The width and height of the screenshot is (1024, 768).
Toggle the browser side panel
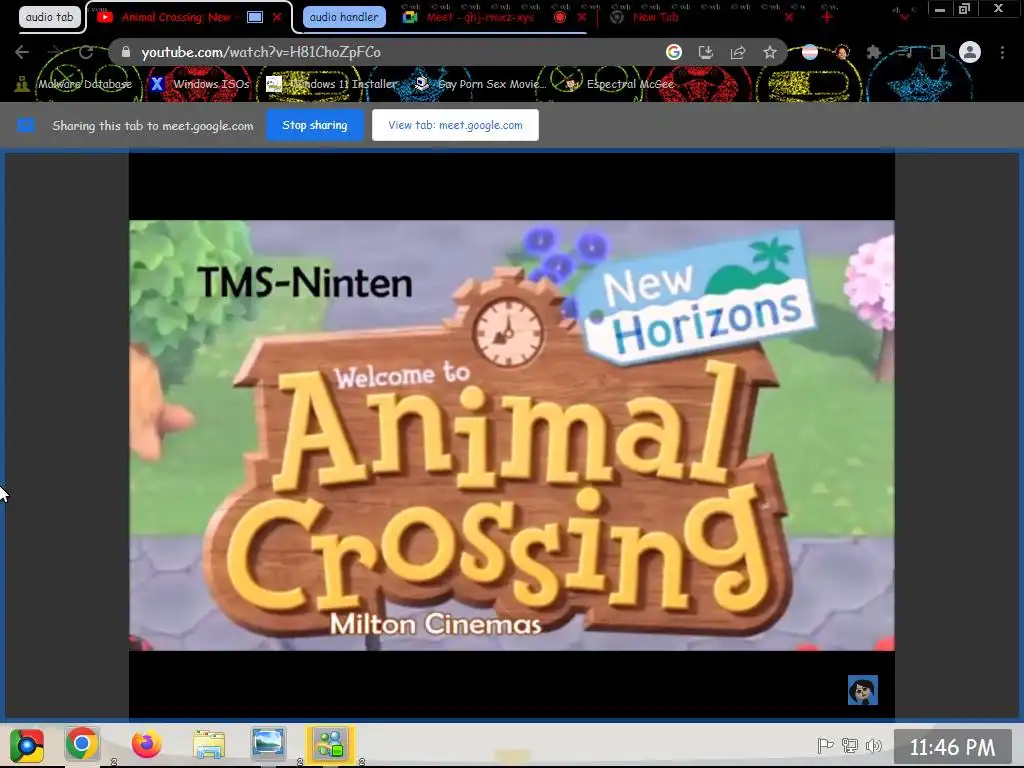[938, 52]
